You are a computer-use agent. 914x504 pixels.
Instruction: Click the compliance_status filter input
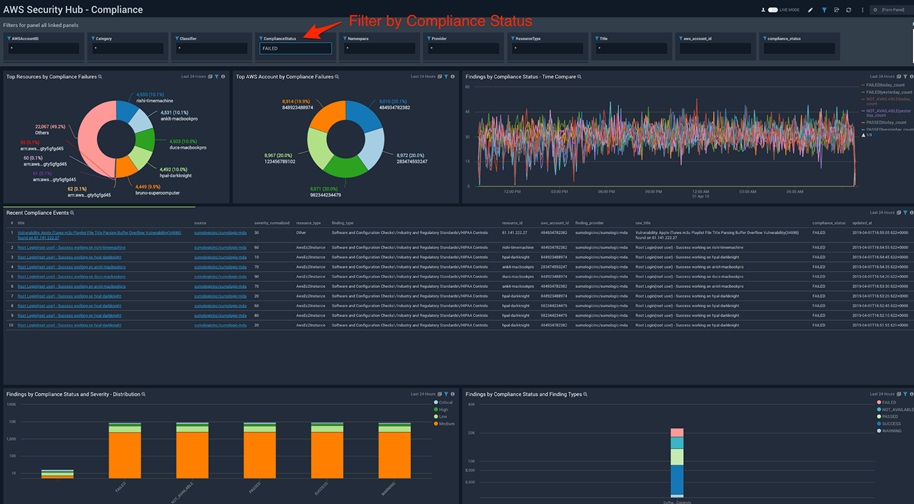tap(799, 48)
